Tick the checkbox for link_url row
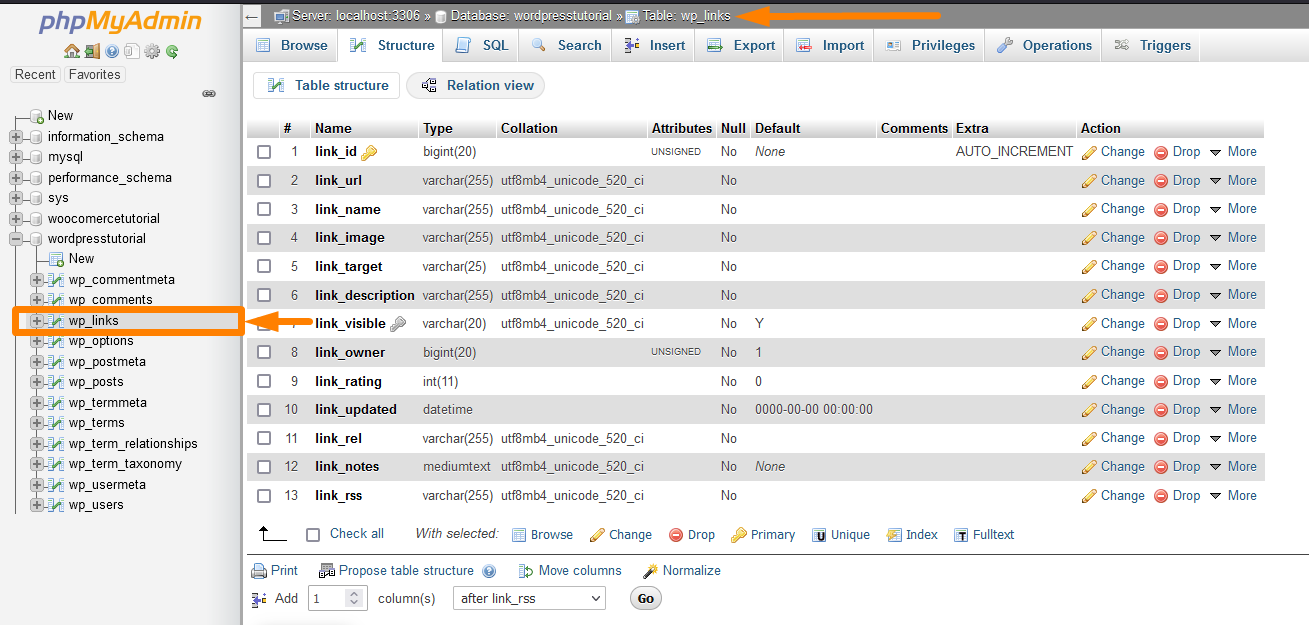This screenshot has width=1309, height=625. point(264,181)
